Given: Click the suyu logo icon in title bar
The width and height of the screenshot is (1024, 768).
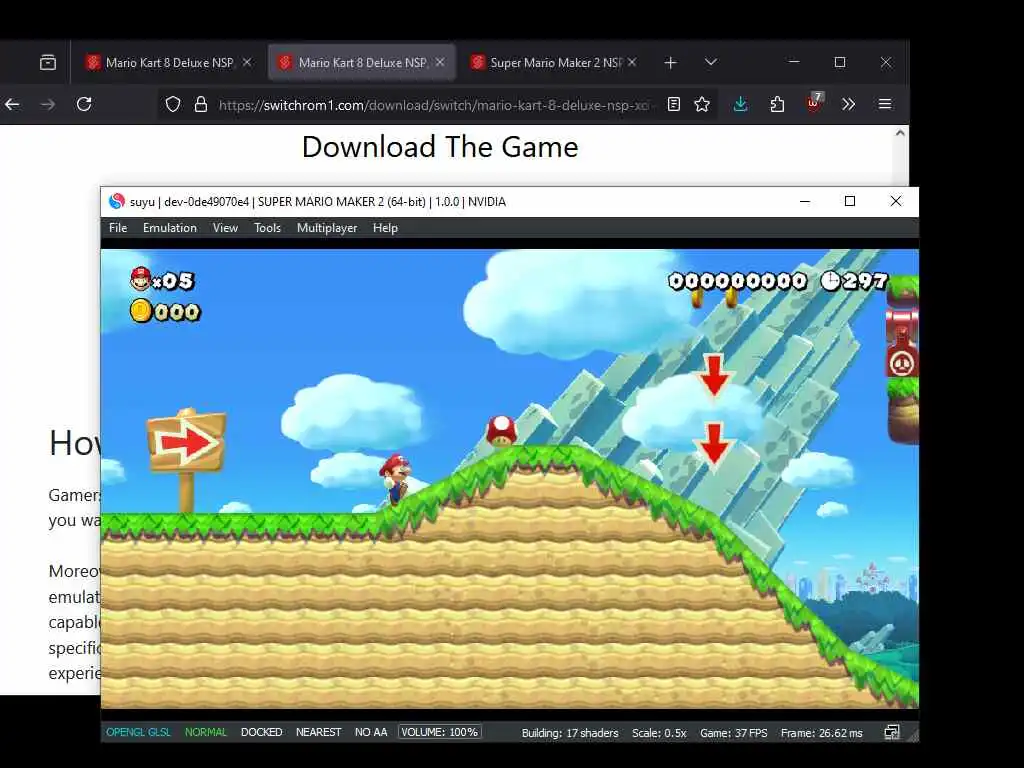Looking at the screenshot, I should (x=116, y=201).
